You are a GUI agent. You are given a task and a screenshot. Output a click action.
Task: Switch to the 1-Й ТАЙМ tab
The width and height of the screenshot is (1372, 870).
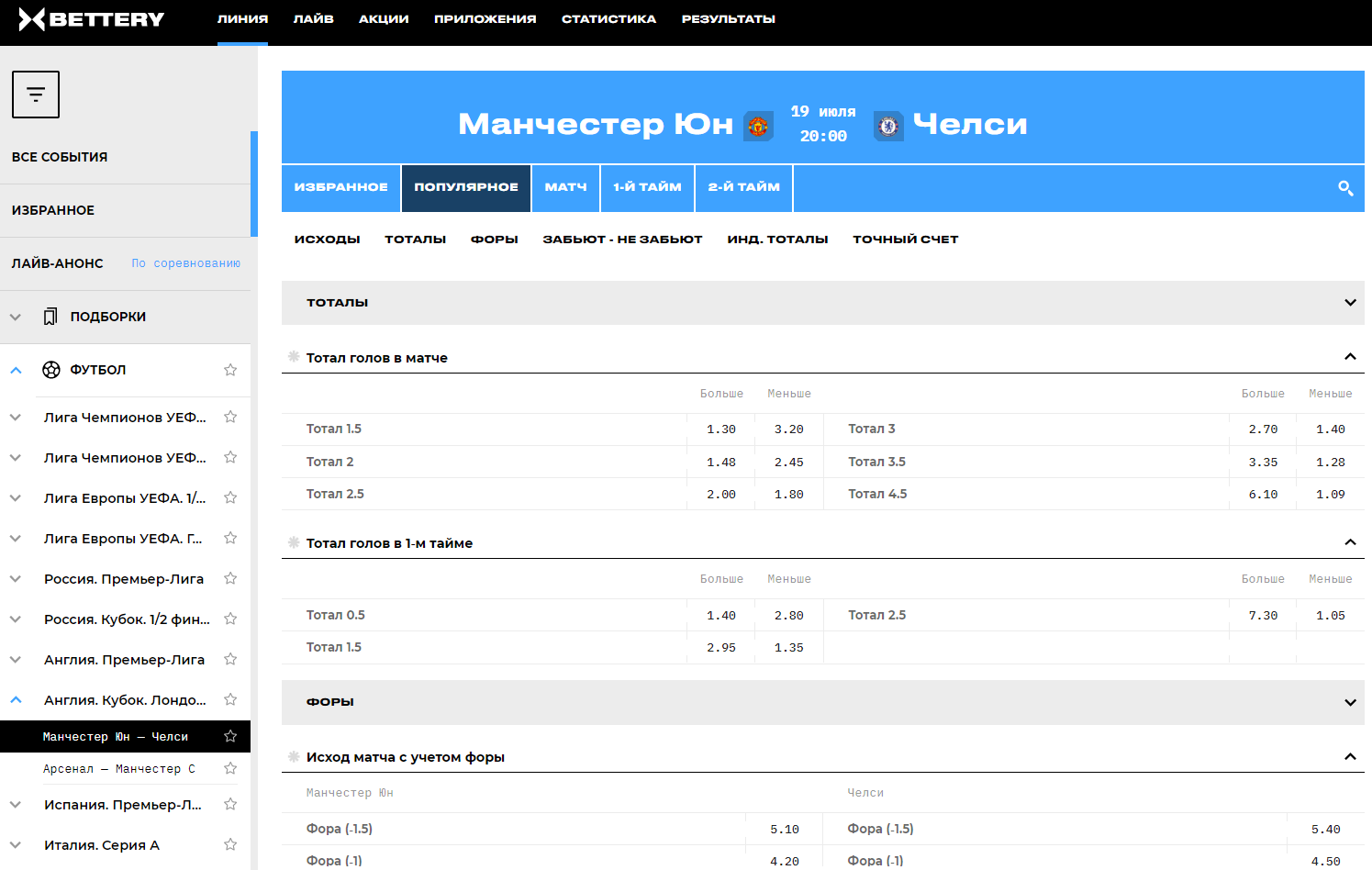[647, 187]
